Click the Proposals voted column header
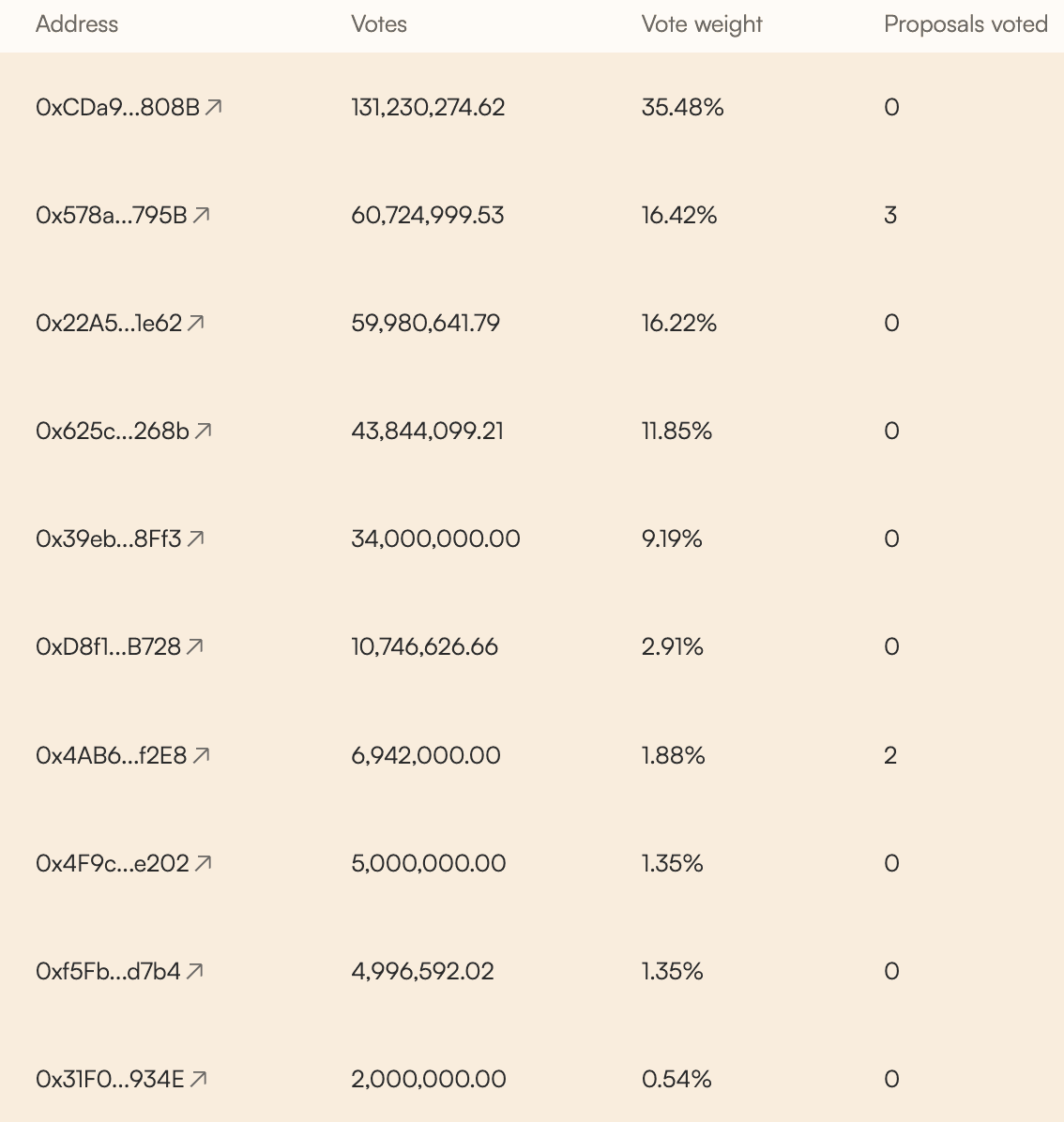This screenshot has width=1064, height=1122. pos(965,24)
